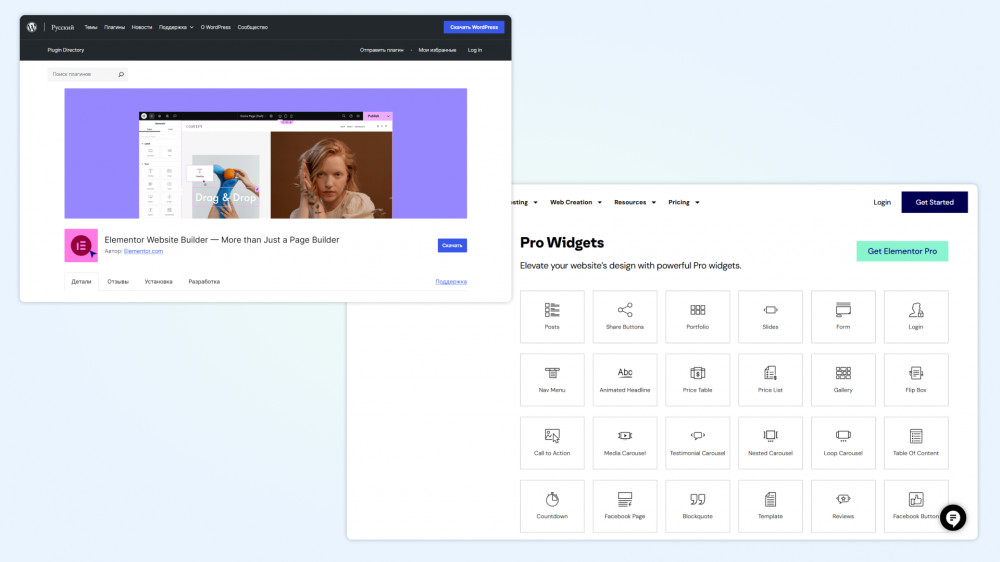Select the Slides widget icon
The image size is (1000, 562).
[x=770, y=310]
